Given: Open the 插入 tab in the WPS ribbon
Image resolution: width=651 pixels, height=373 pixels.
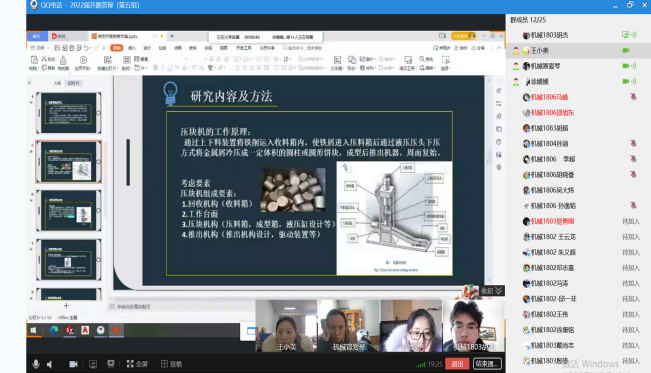Looking at the screenshot, I should (132, 48).
